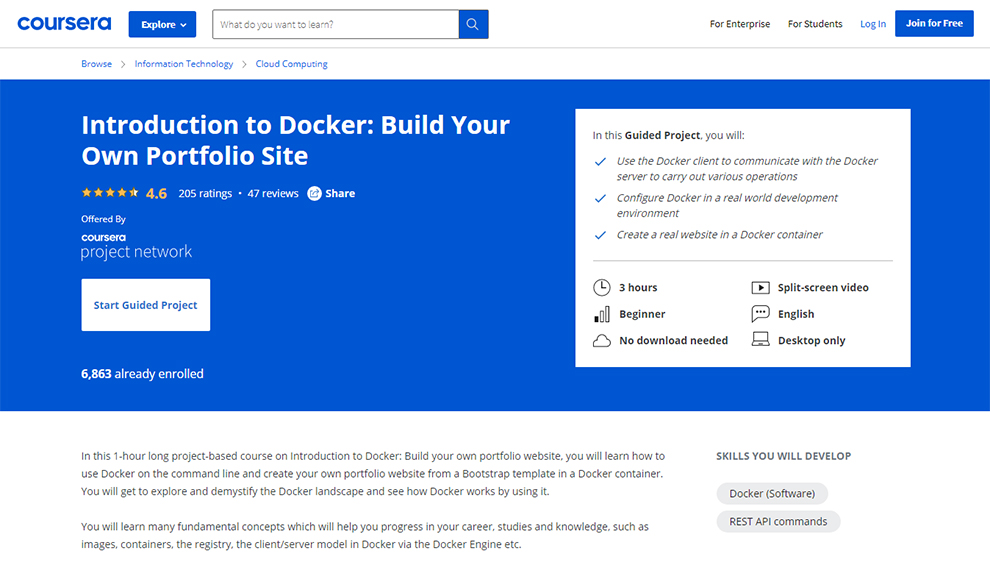Click the checkmark beside 'Configure Docker'
The height and width of the screenshot is (562, 990).
click(x=600, y=198)
